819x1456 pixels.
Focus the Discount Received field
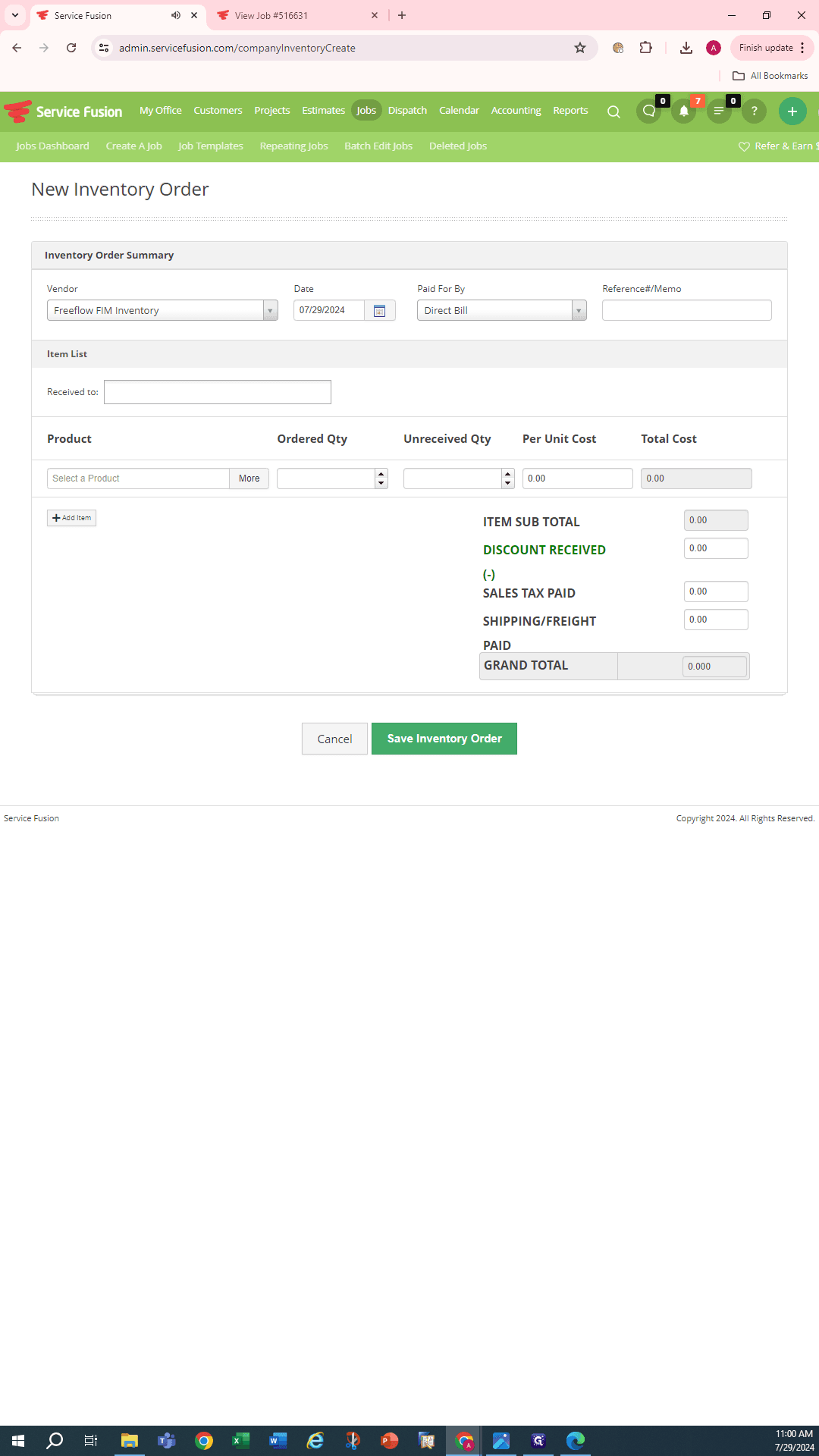(x=716, y=548)
